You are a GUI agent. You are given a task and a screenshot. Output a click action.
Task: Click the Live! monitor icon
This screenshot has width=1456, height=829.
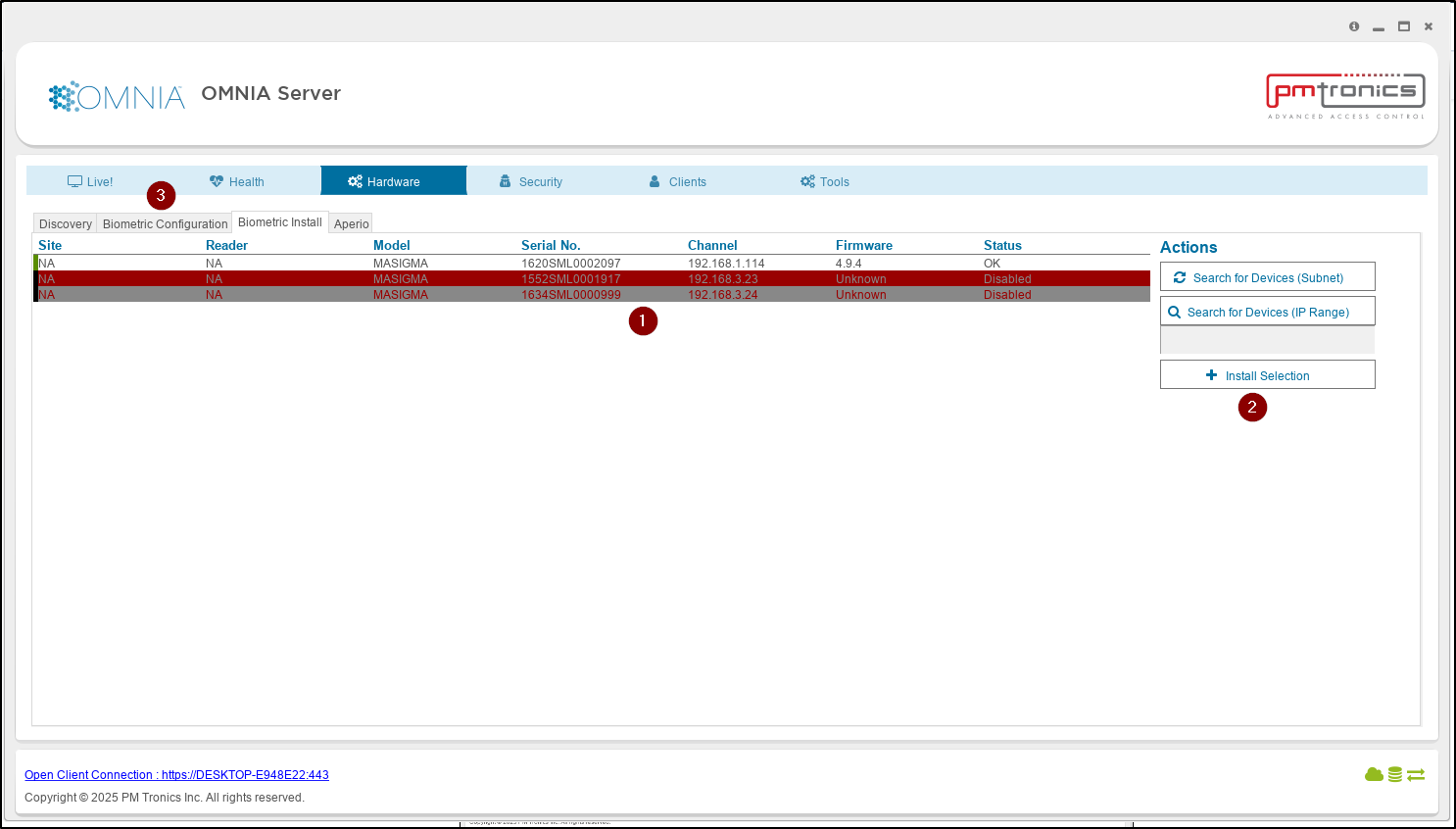click(74, 181)
